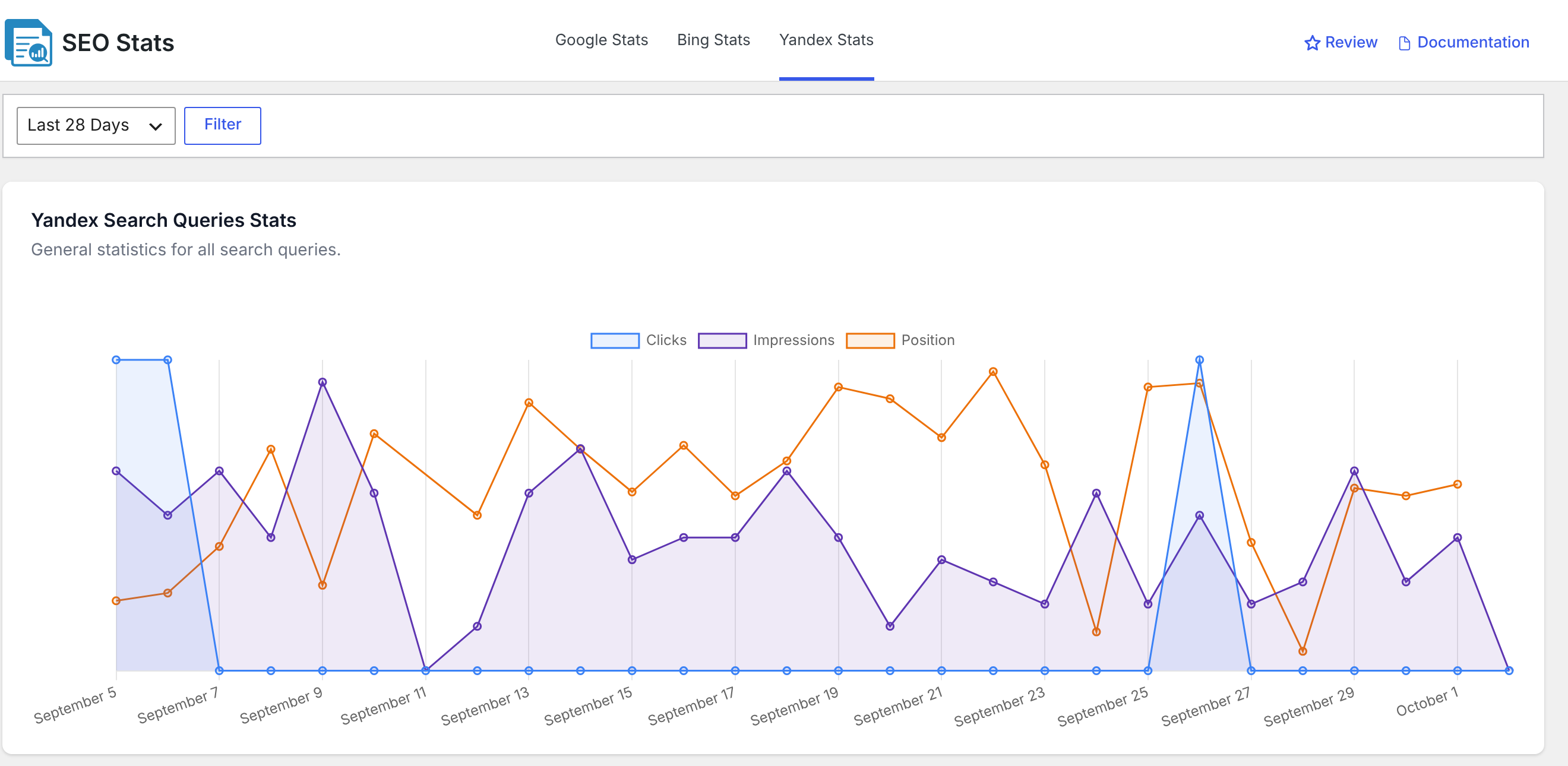1568x766 pixels.
Task: Click the Review star icon
Action: point(1312,43)
